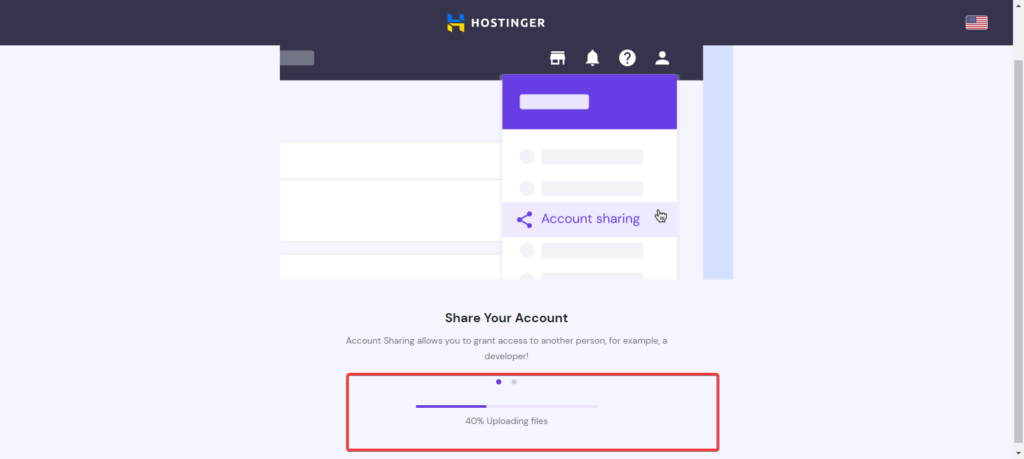This screenshot has height=459, width=1024.
Task: Click the Hostinger logo in the header
Action: (x=496, y=23)
